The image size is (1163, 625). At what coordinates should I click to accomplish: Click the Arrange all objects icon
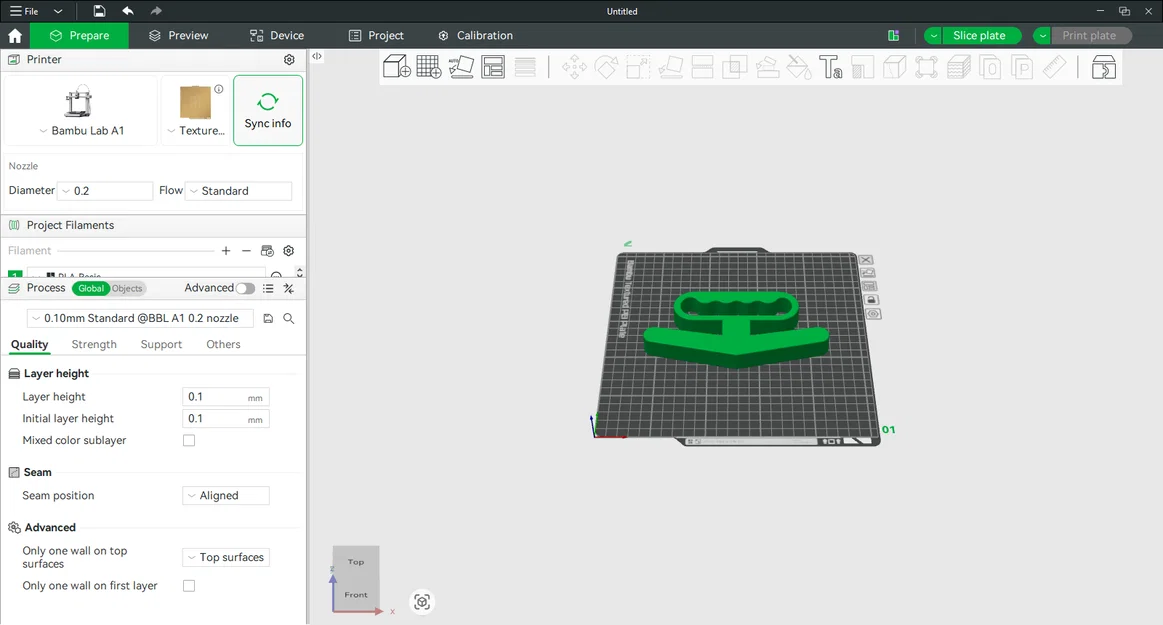pyautogui.click(x=492, y=67)
